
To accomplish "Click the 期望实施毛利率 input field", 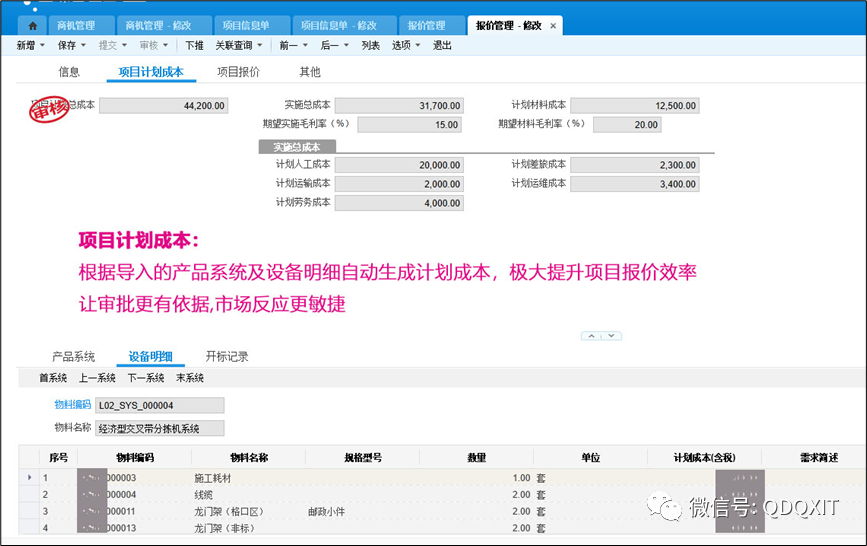I will coord(409,125).
